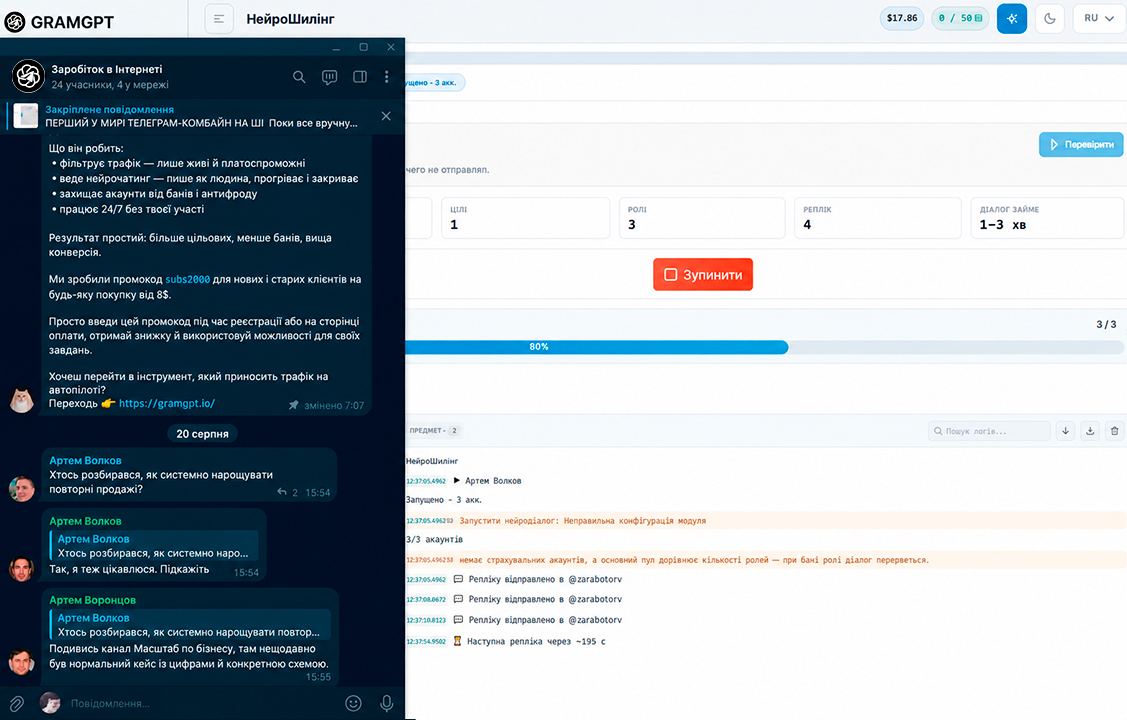Click the quoted reply above Так, я теж цікавлюся

coord(154,545)
